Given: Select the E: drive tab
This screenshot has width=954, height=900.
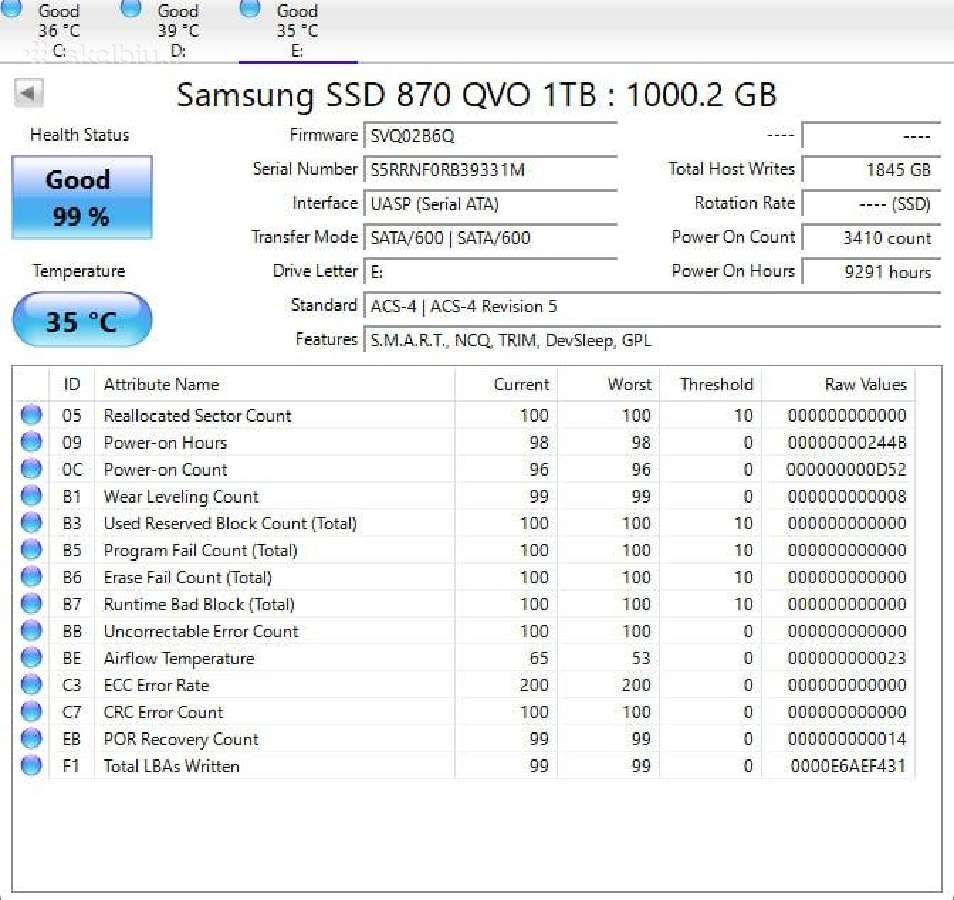Looking at the screenshot, I should coord(298,30).
